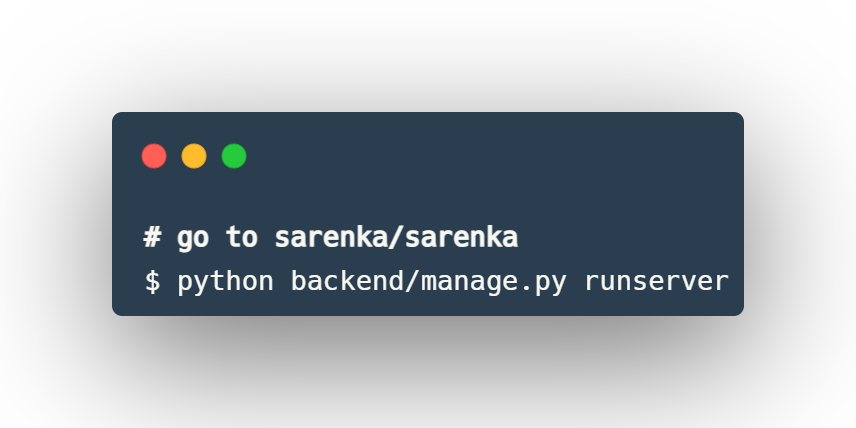856x428 pixels.
Task: Click the yellow minimize dot
Action: click(194, 156)
